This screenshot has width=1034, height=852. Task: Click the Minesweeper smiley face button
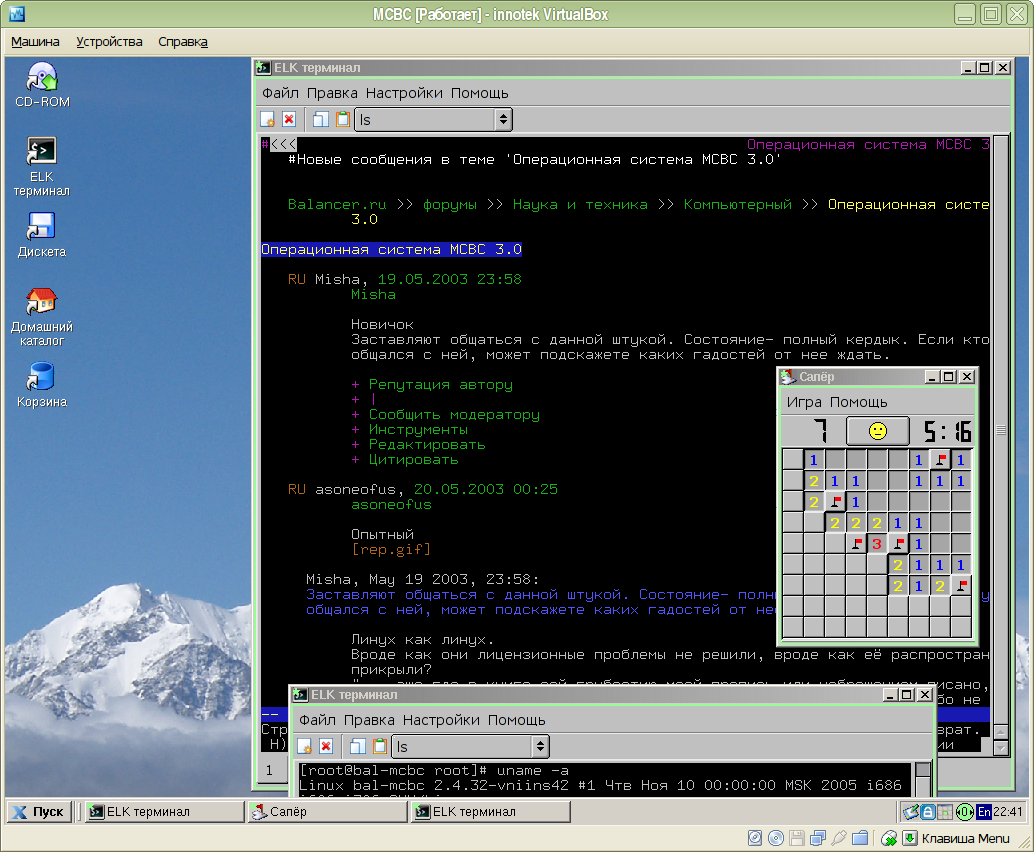878,431
